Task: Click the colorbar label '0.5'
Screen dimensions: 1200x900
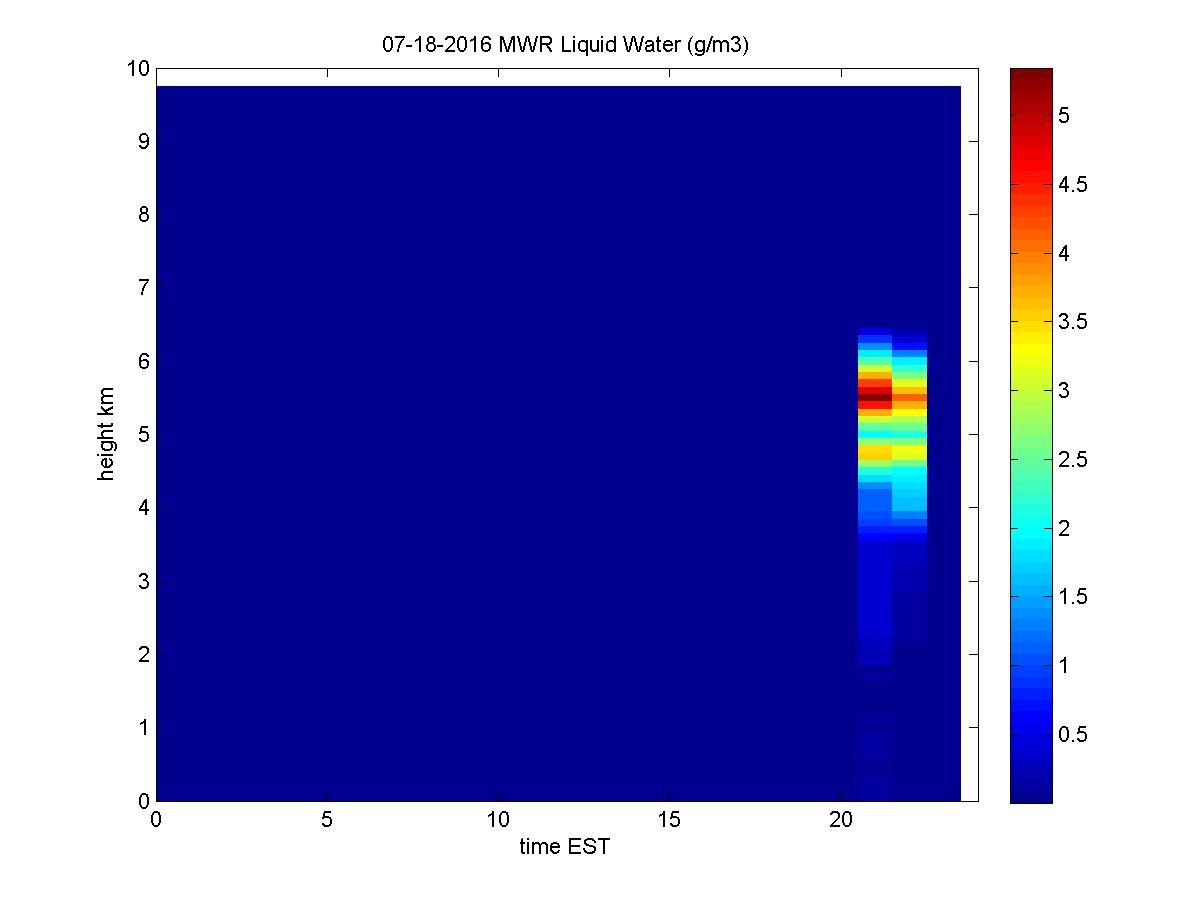Action: pos(1072,734)
